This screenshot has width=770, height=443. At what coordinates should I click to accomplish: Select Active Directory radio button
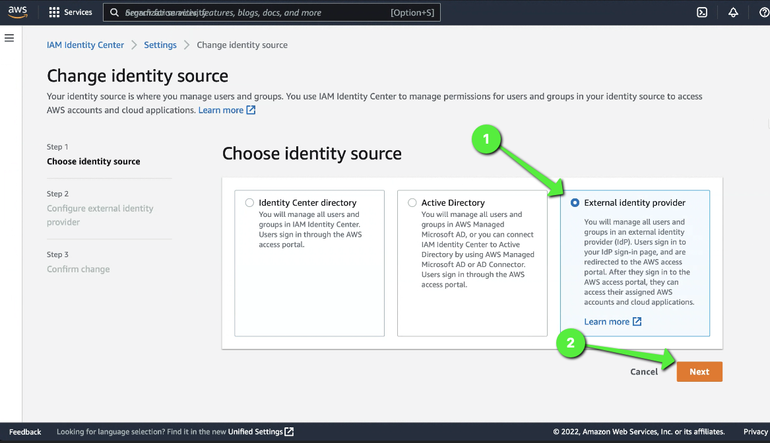coord(412,202)
